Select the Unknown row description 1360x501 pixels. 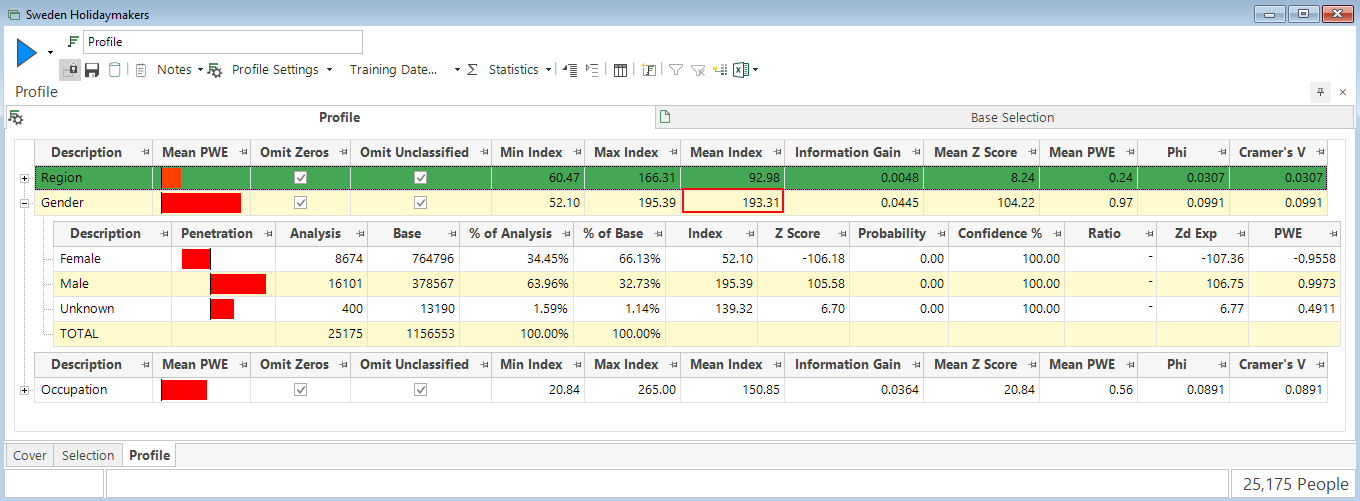click(87, 308)
